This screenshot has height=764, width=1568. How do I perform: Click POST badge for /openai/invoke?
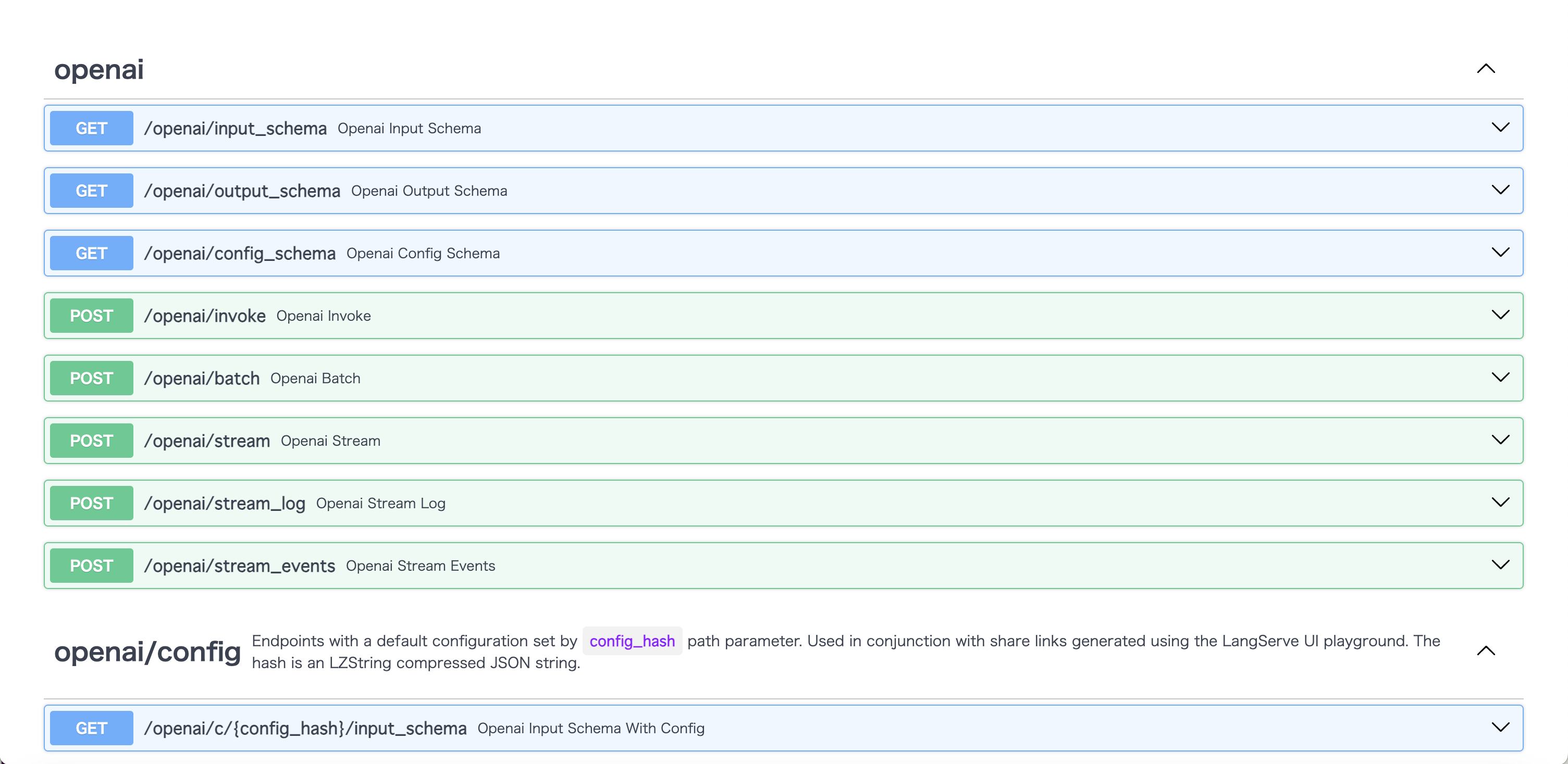[91, 316]
